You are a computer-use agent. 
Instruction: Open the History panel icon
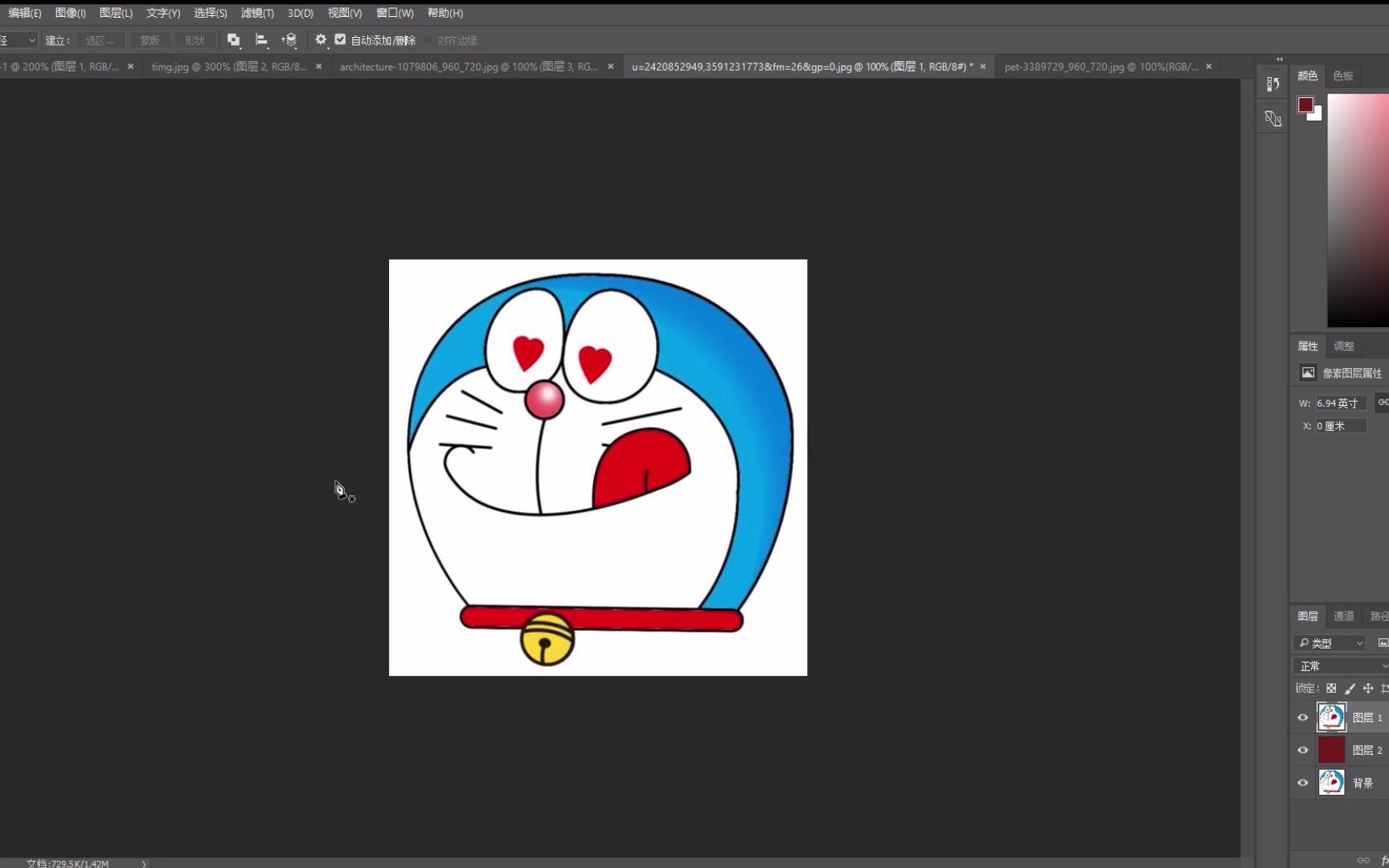pos(1272,84)
